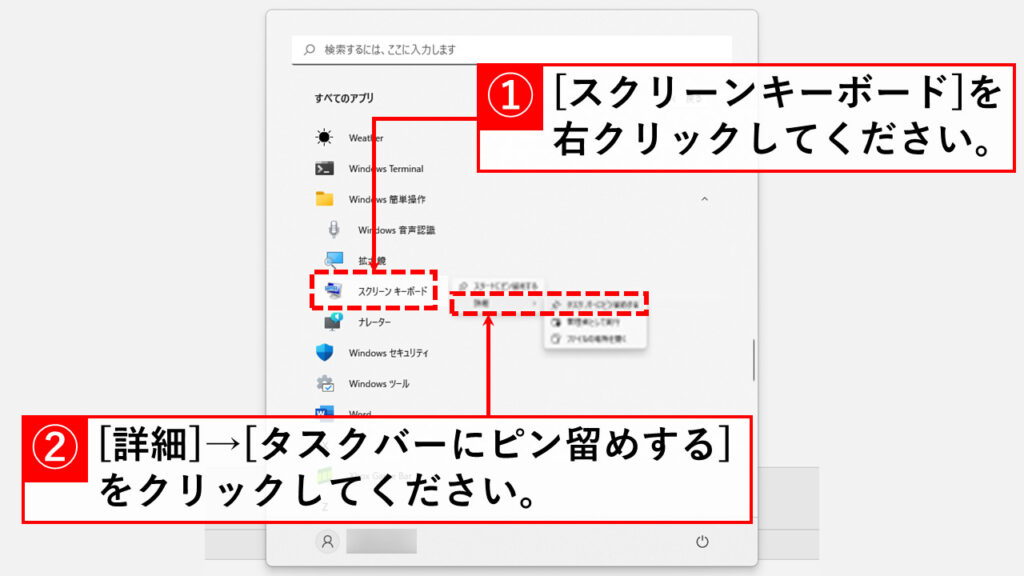1024x576 pixels.
Task: Open the user account icon
Action: tap(328, 541)
